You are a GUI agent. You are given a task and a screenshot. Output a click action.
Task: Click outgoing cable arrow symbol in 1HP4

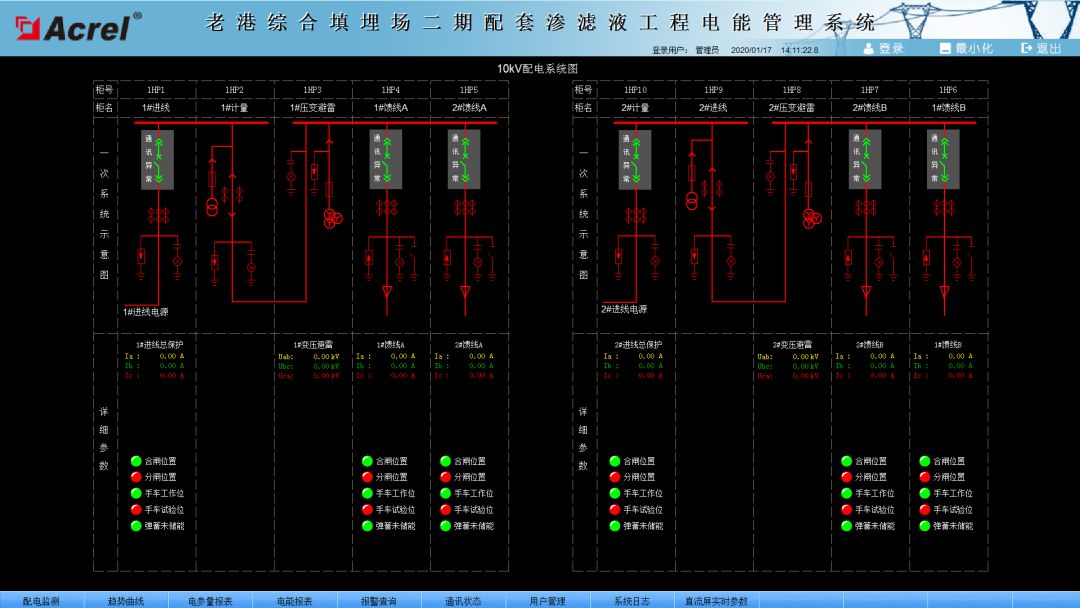(x=387, y=292)
